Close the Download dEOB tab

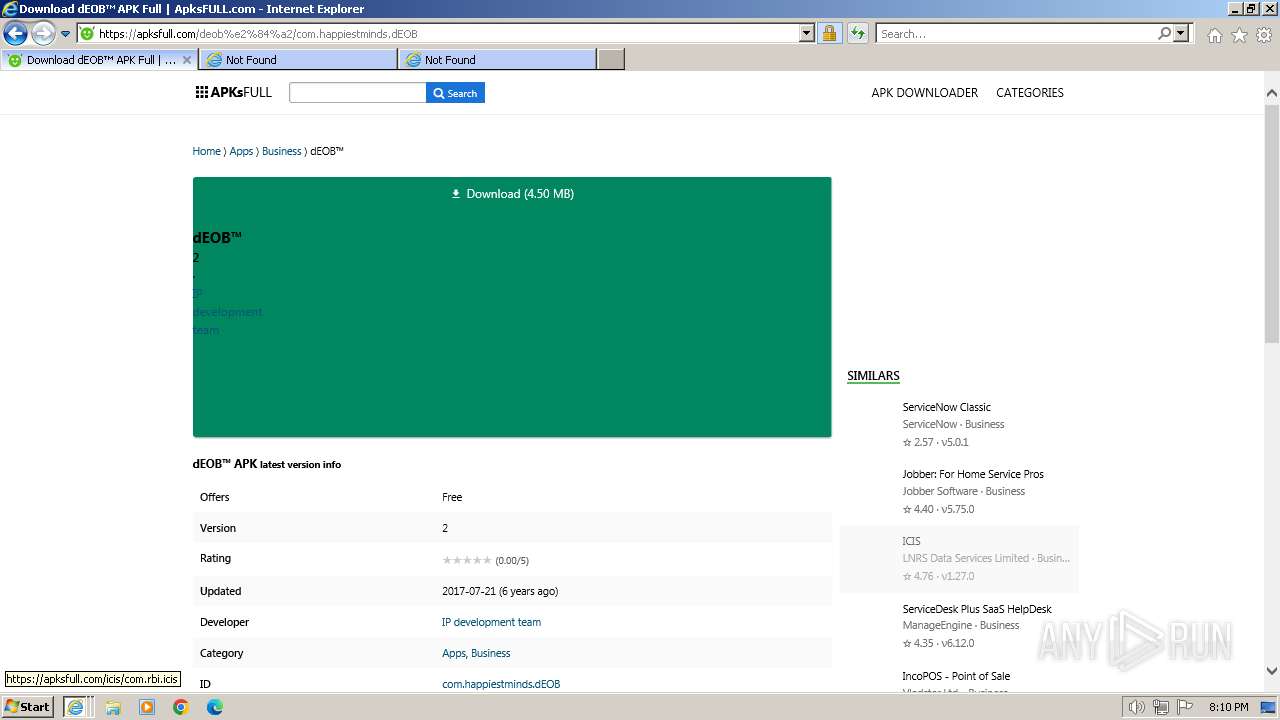coord(186,60)
